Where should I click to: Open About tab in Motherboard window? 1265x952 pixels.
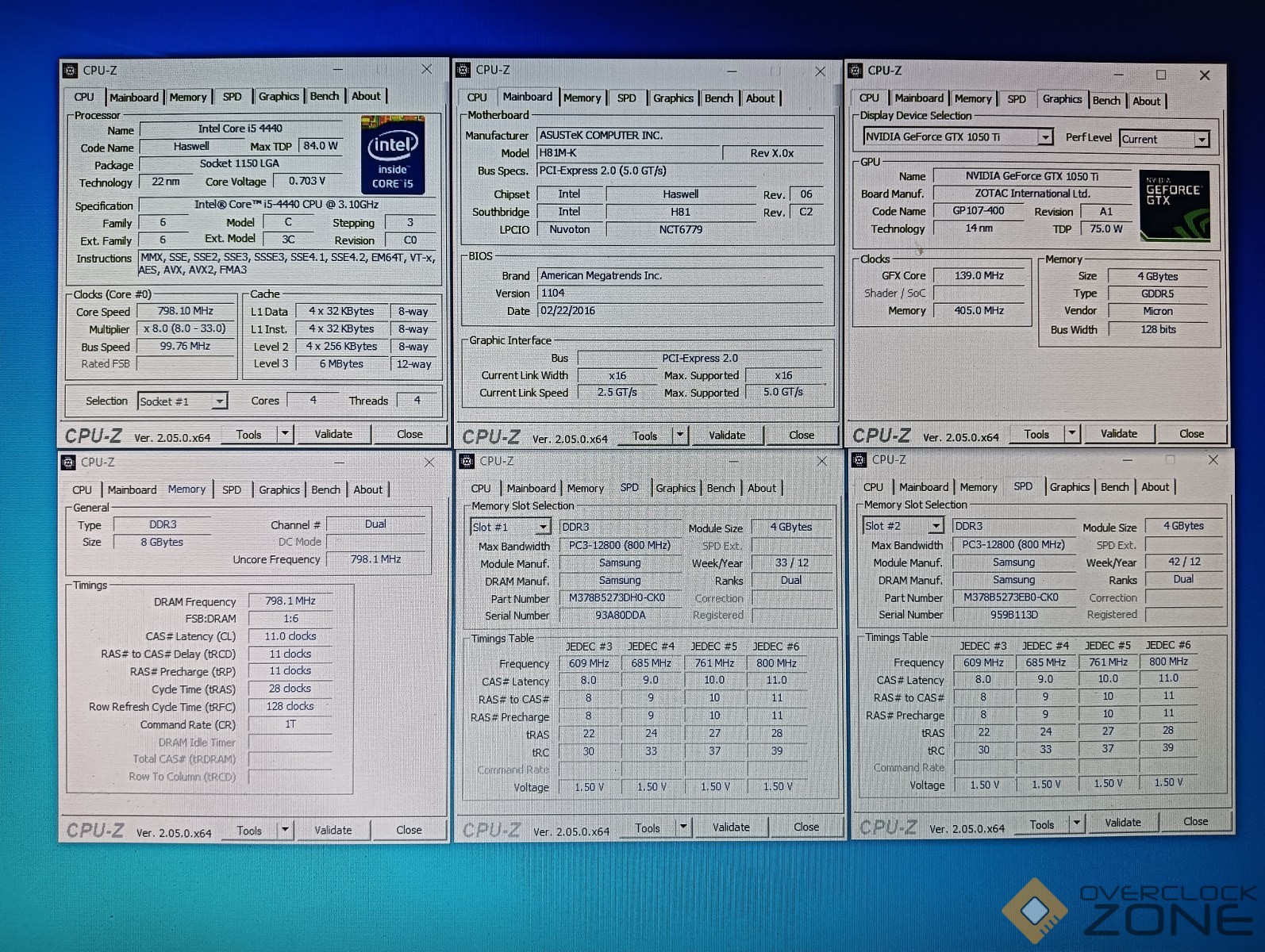click(760, 98)
